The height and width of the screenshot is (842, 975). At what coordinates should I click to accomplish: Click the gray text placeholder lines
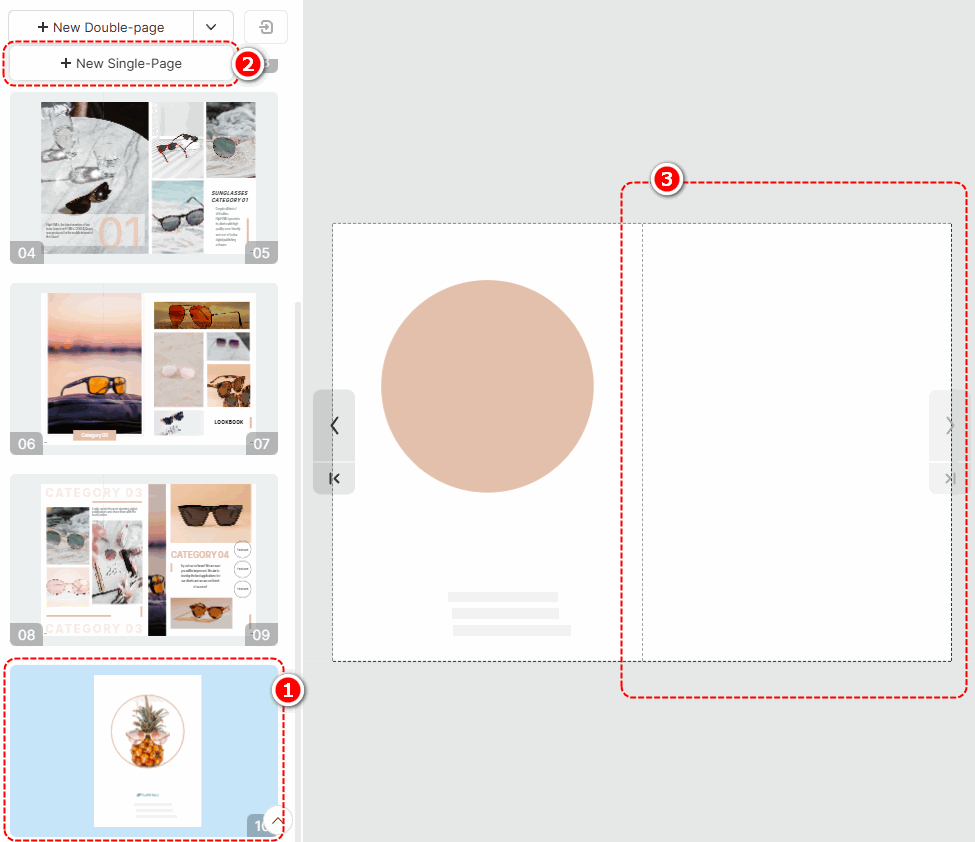[x=509, y=614]
